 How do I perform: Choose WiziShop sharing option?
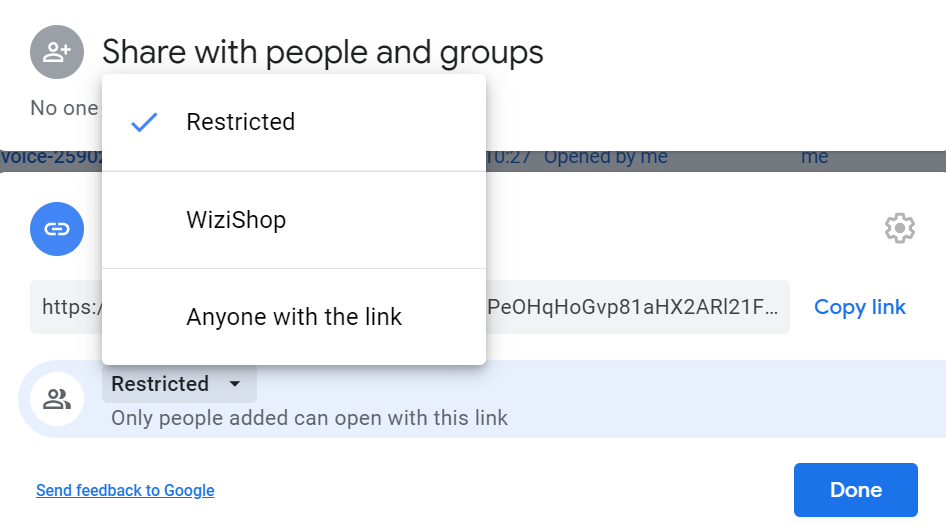(x=294, y=220)
